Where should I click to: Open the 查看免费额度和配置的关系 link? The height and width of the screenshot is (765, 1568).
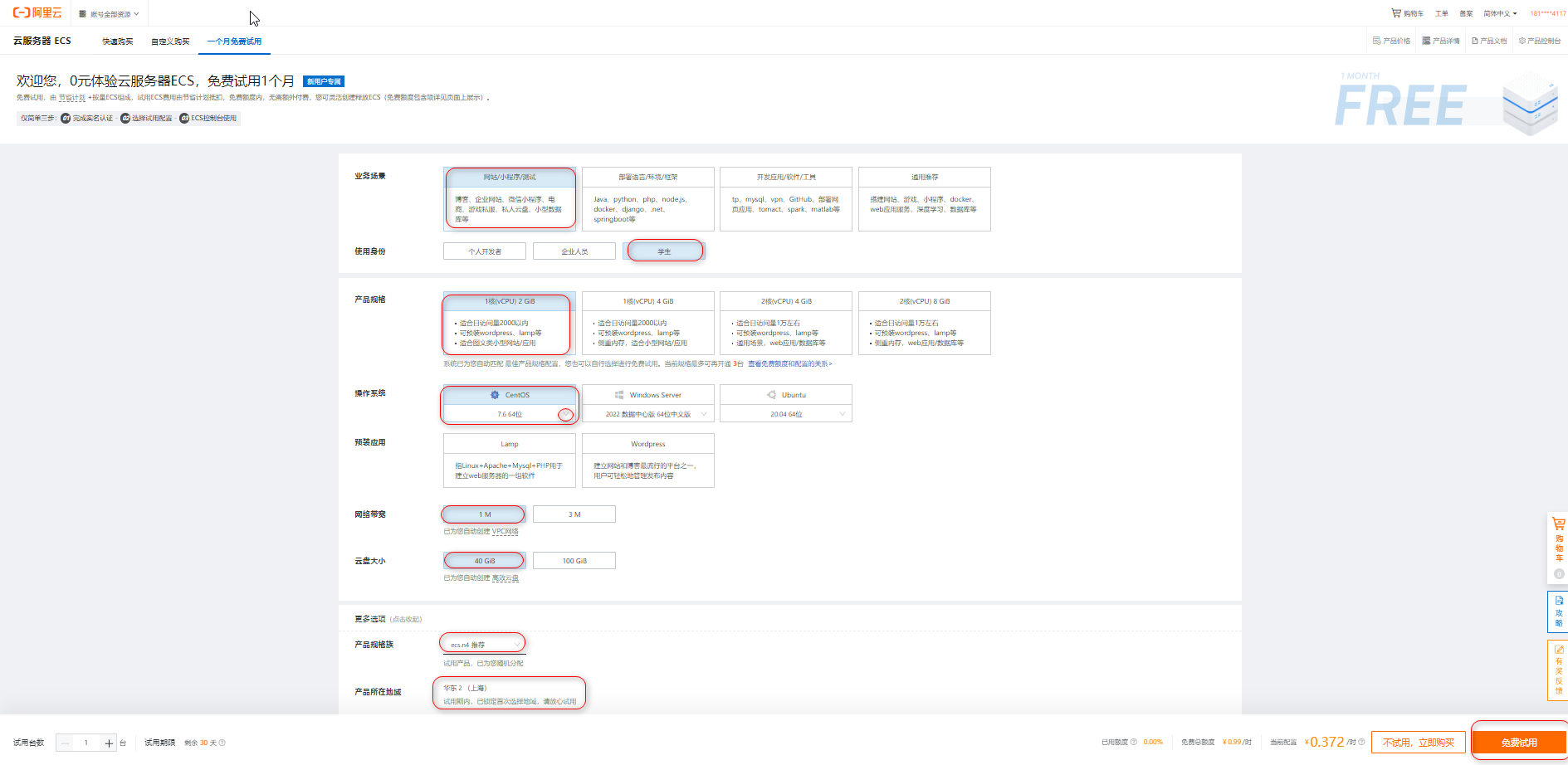click(x=789, y=364)
